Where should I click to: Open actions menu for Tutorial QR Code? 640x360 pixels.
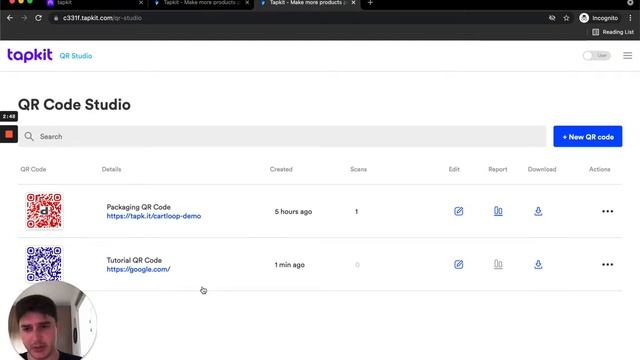(x=607, y=264)
